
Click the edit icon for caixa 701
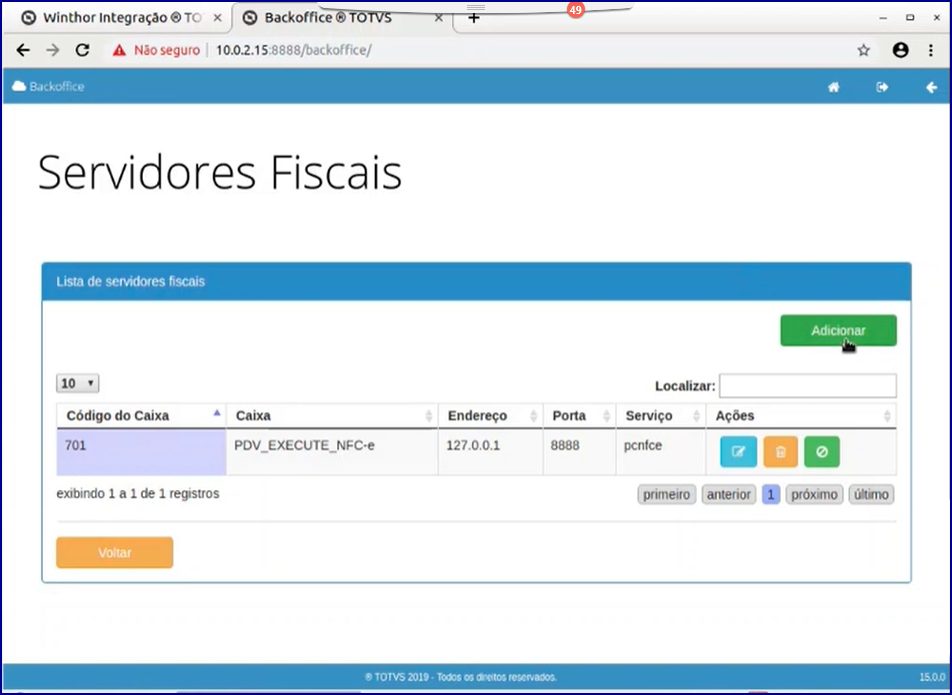738,452
